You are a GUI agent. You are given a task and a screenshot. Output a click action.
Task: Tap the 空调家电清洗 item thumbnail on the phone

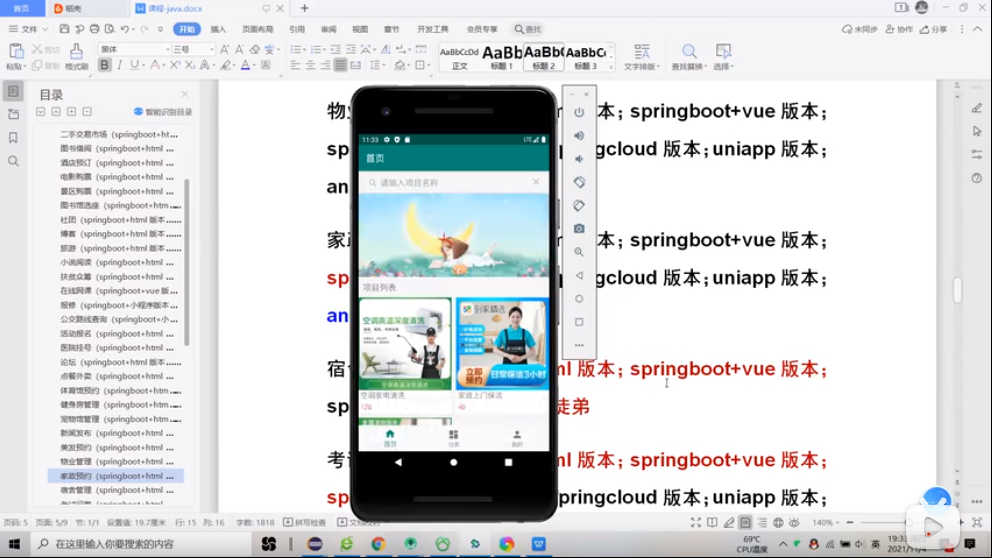coord(406,344)
